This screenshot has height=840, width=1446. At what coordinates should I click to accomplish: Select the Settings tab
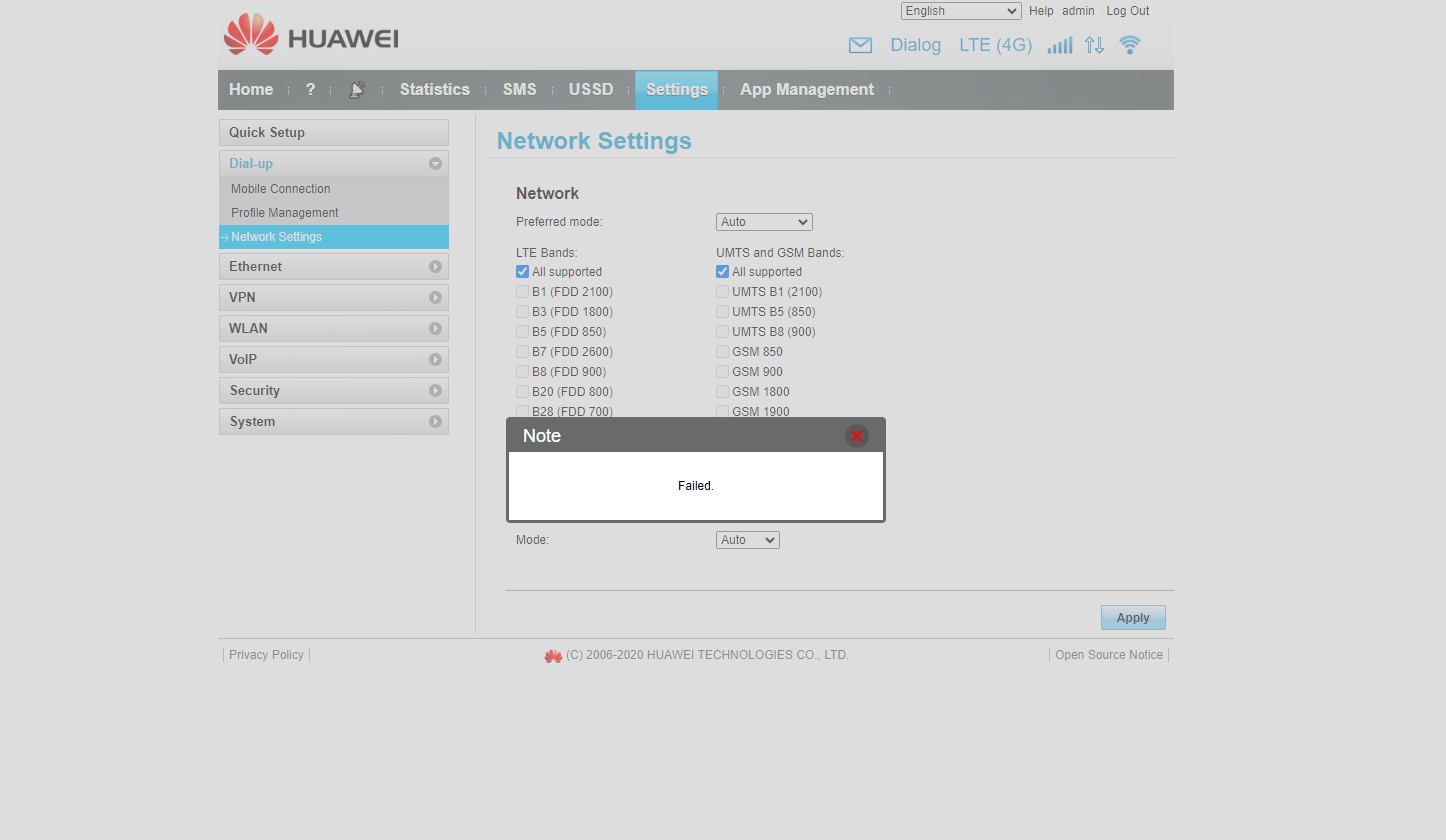(x=677, y=90)
